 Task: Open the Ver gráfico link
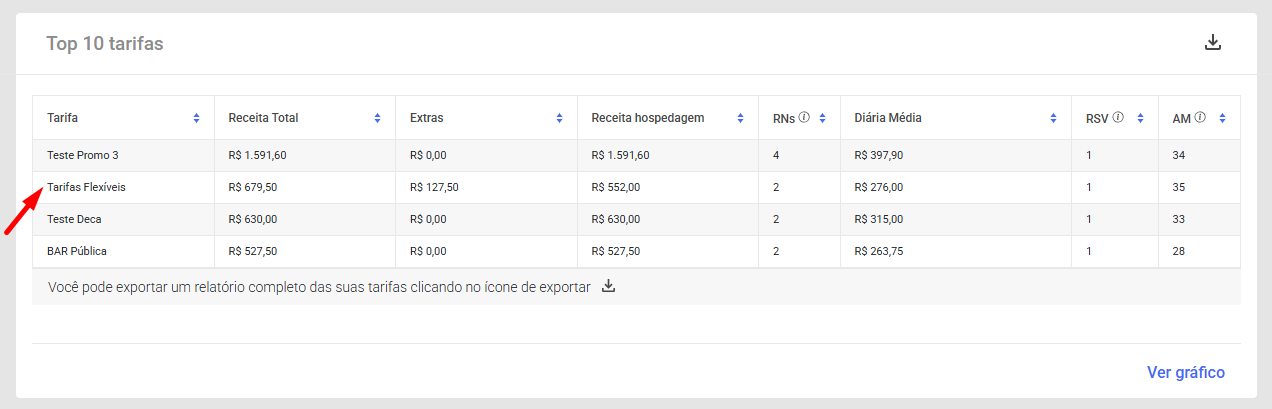1185,372
